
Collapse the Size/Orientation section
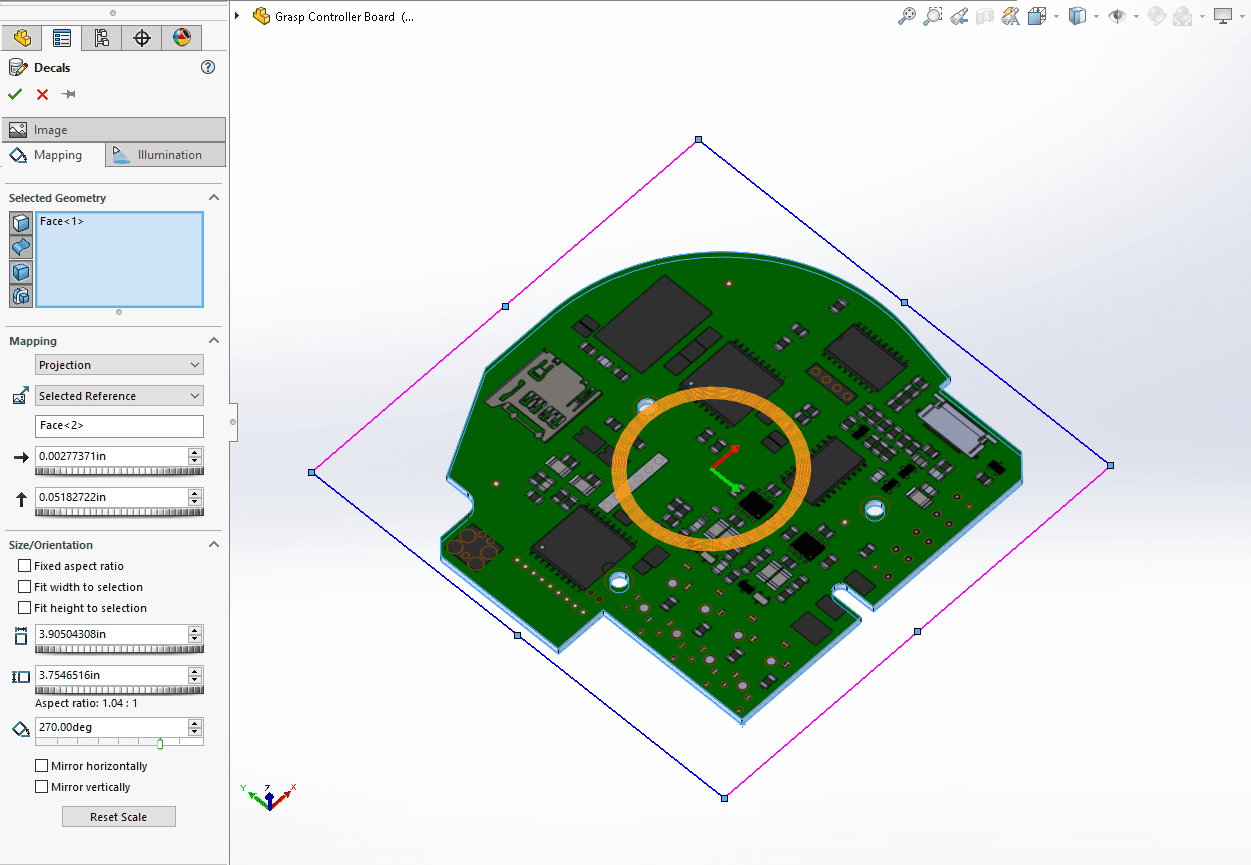pyautogui.click(x=214, y=545)
